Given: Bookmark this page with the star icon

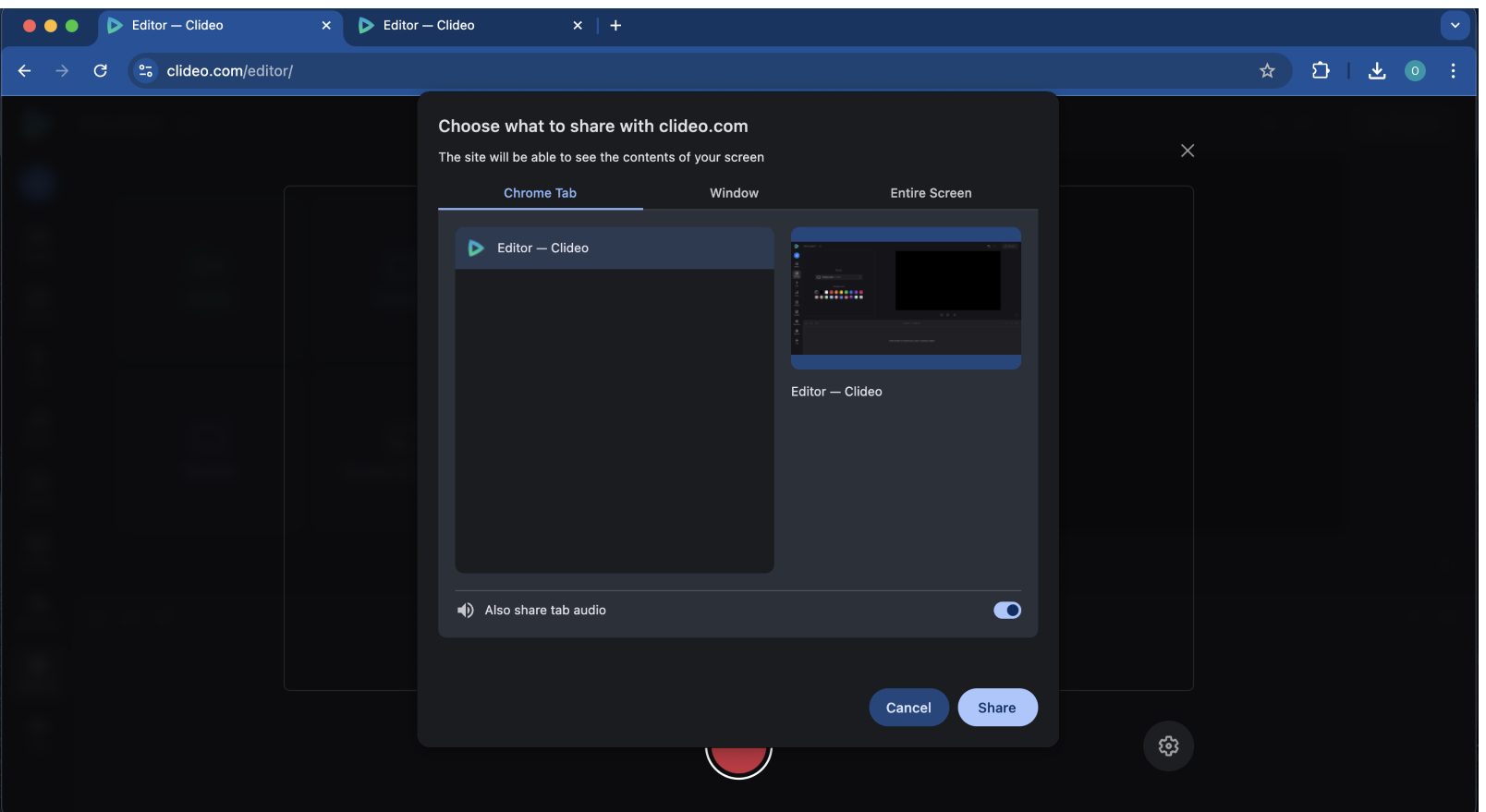Looking at the screenshot, I should point(1267,71).
